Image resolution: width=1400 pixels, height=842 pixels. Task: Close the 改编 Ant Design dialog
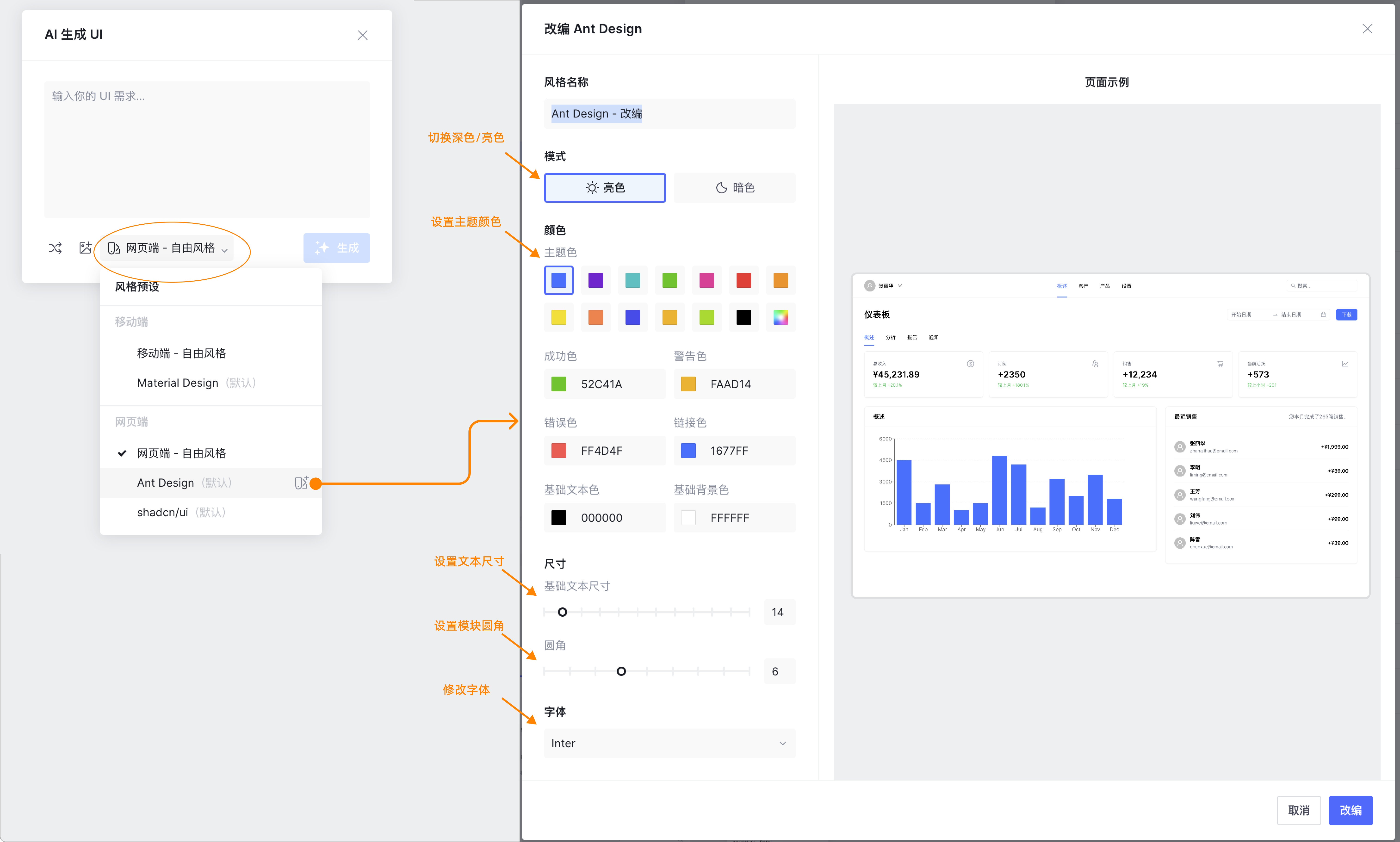[x=1367, y=29]
